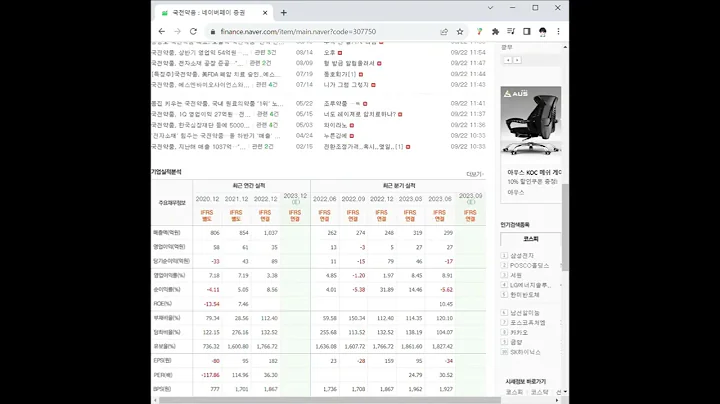Click the site lock icon in address bar

point(213,32)
